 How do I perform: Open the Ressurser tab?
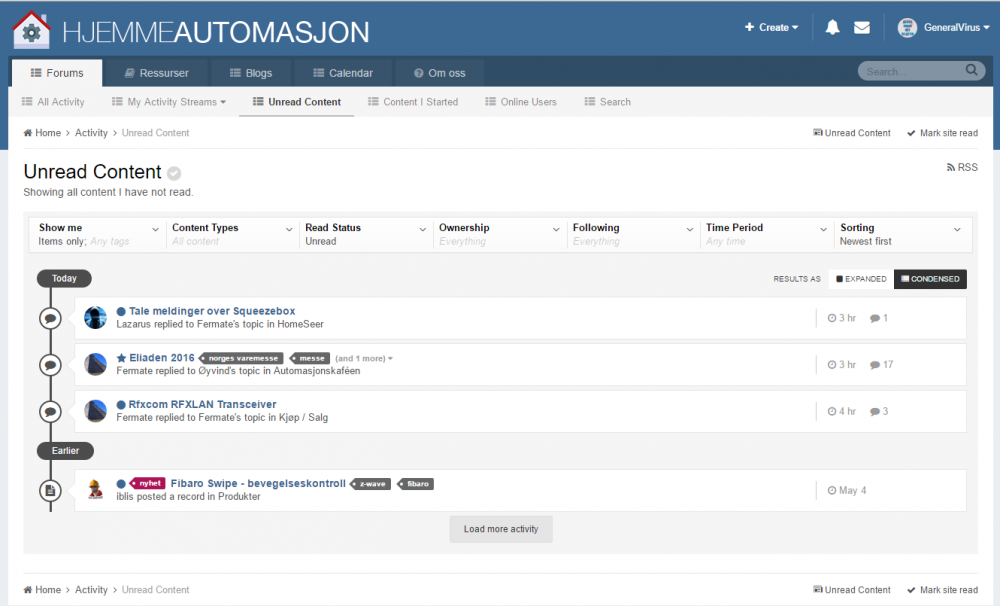pyautogui.click(x=157, y=73)
